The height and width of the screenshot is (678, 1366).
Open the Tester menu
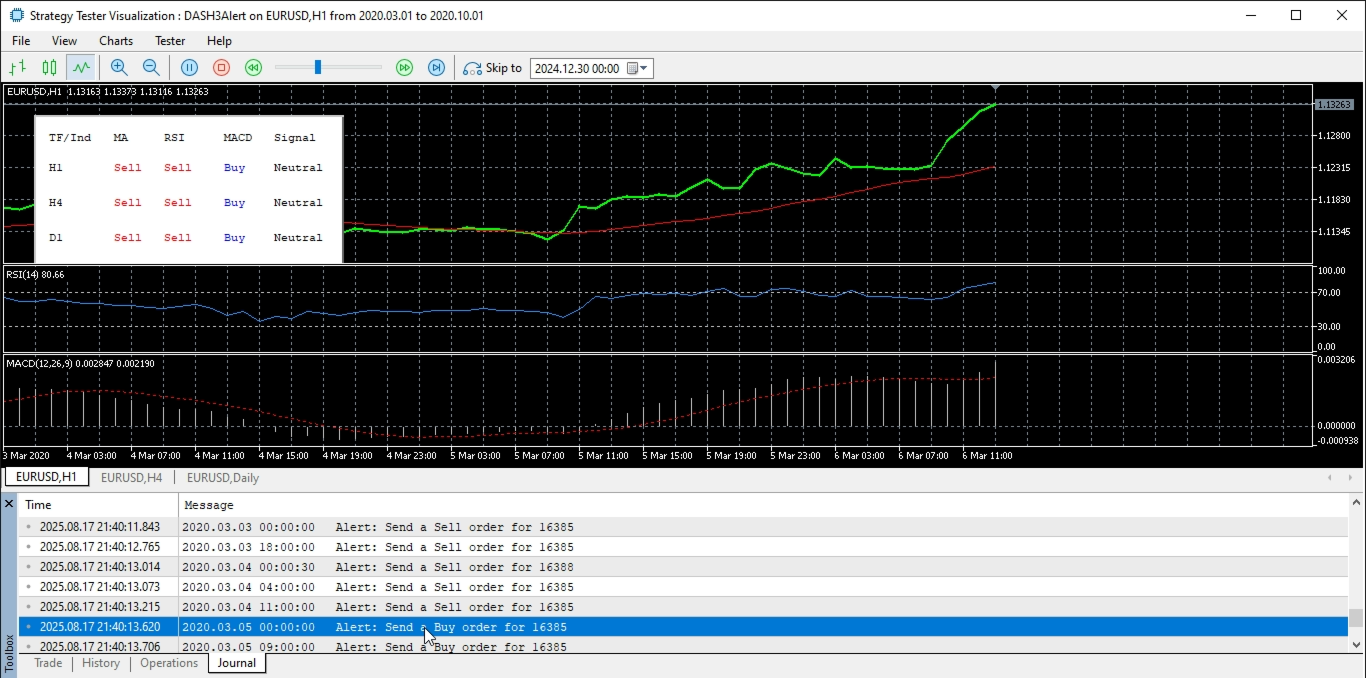[170, 41]
